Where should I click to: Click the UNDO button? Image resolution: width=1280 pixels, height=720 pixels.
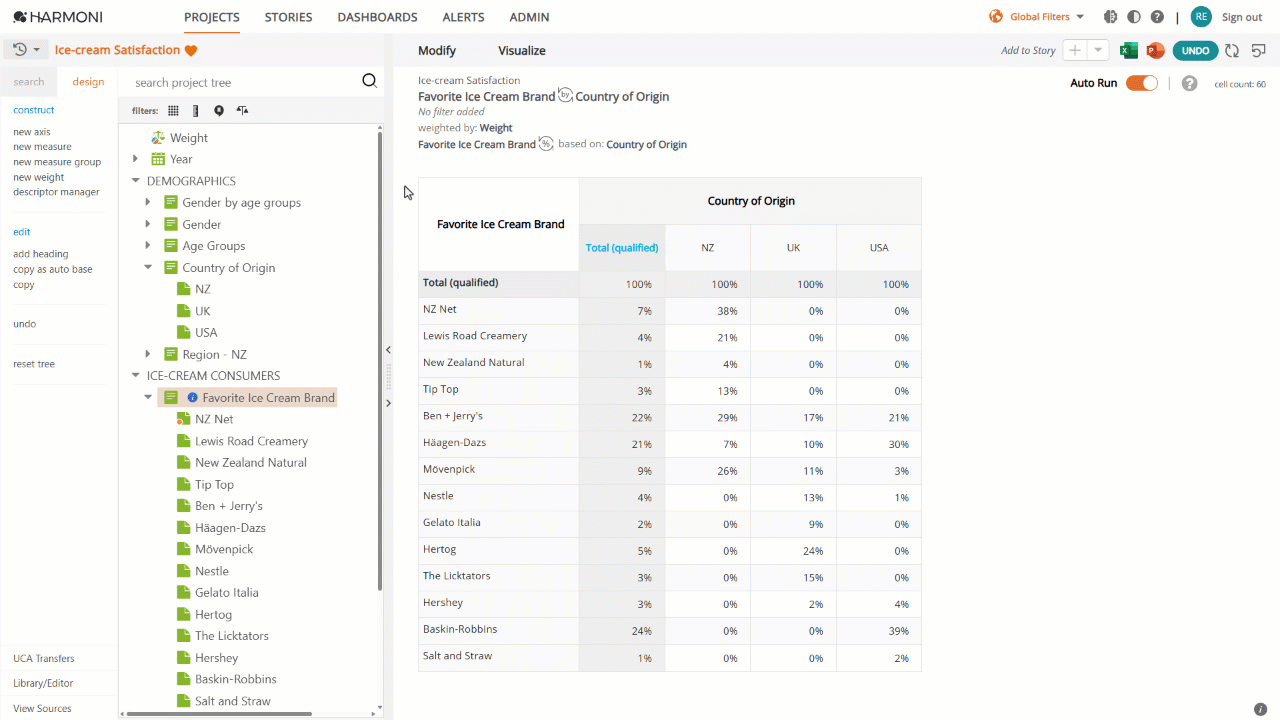[1195, 51]
